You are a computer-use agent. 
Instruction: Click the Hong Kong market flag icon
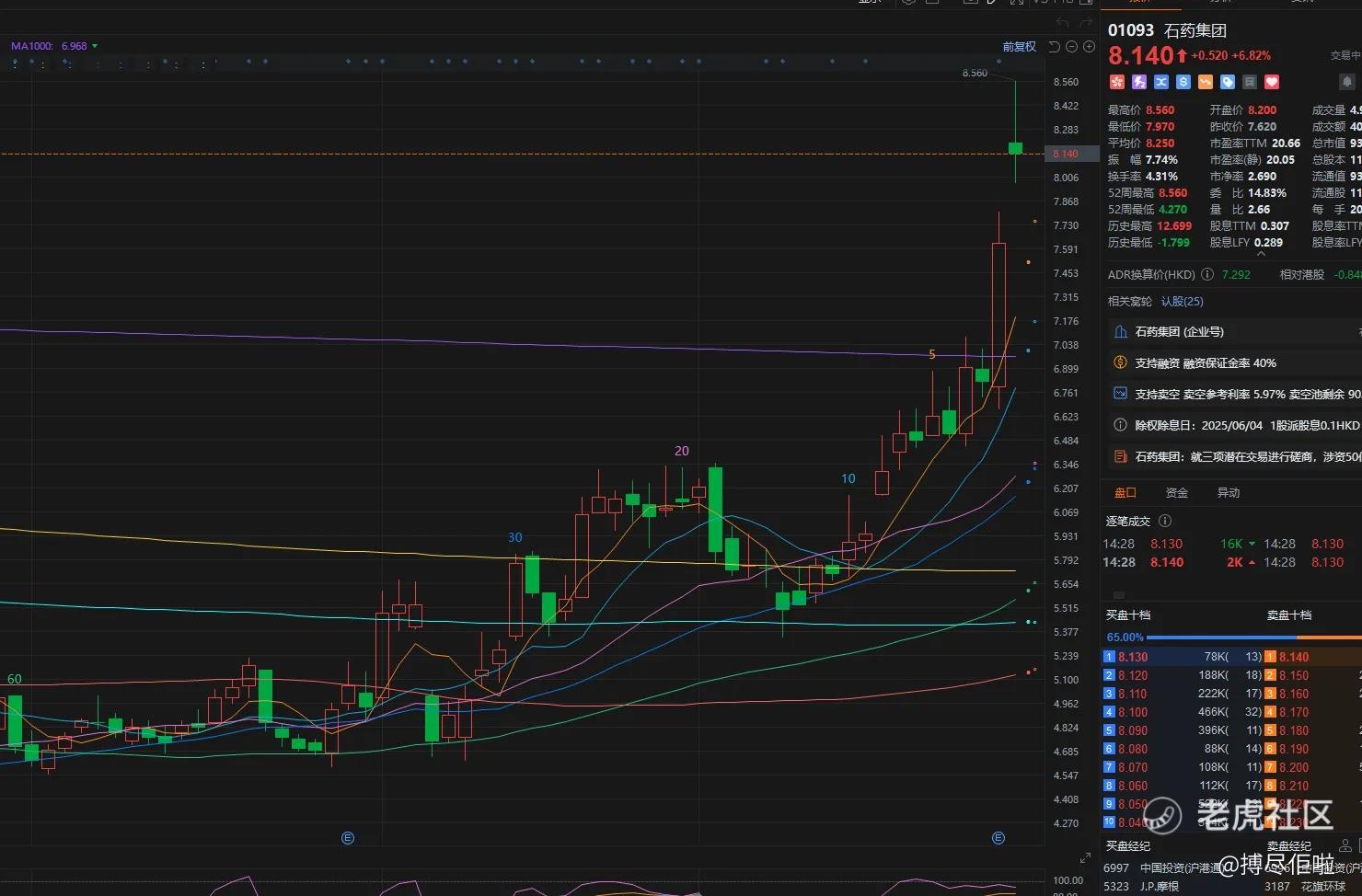pos(1117,82)
